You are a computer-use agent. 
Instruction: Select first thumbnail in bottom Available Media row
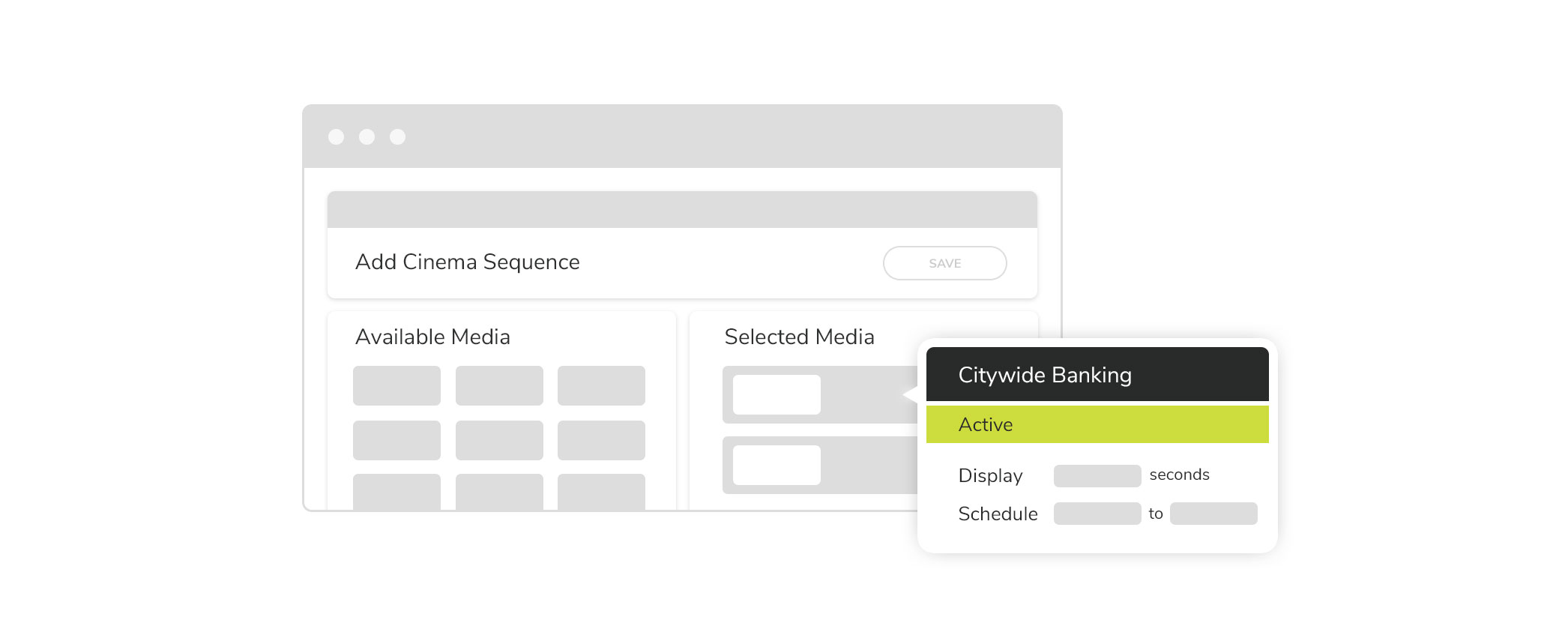tap(396, 492)
